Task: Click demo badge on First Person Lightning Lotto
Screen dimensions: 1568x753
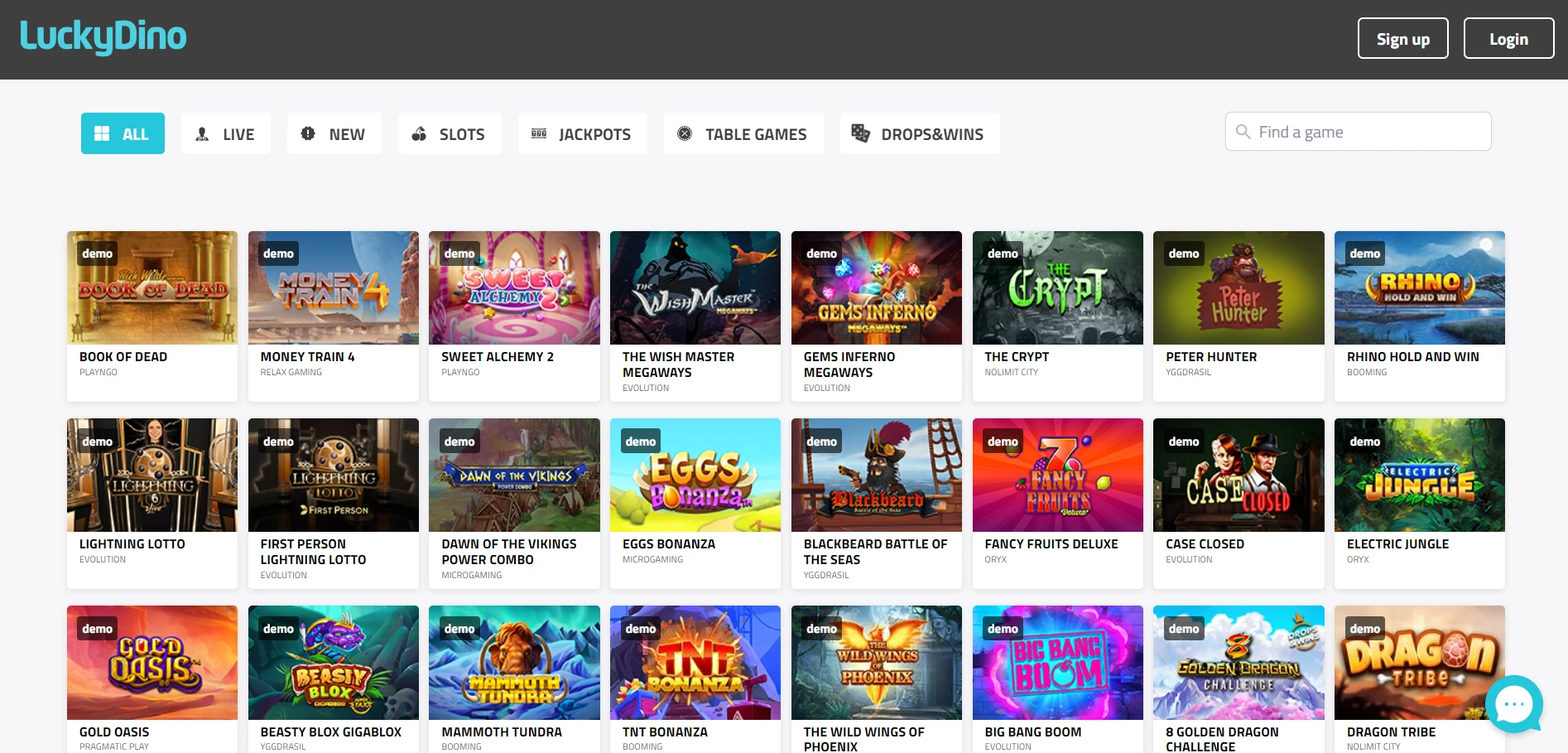Action: [x=279, y=442]
